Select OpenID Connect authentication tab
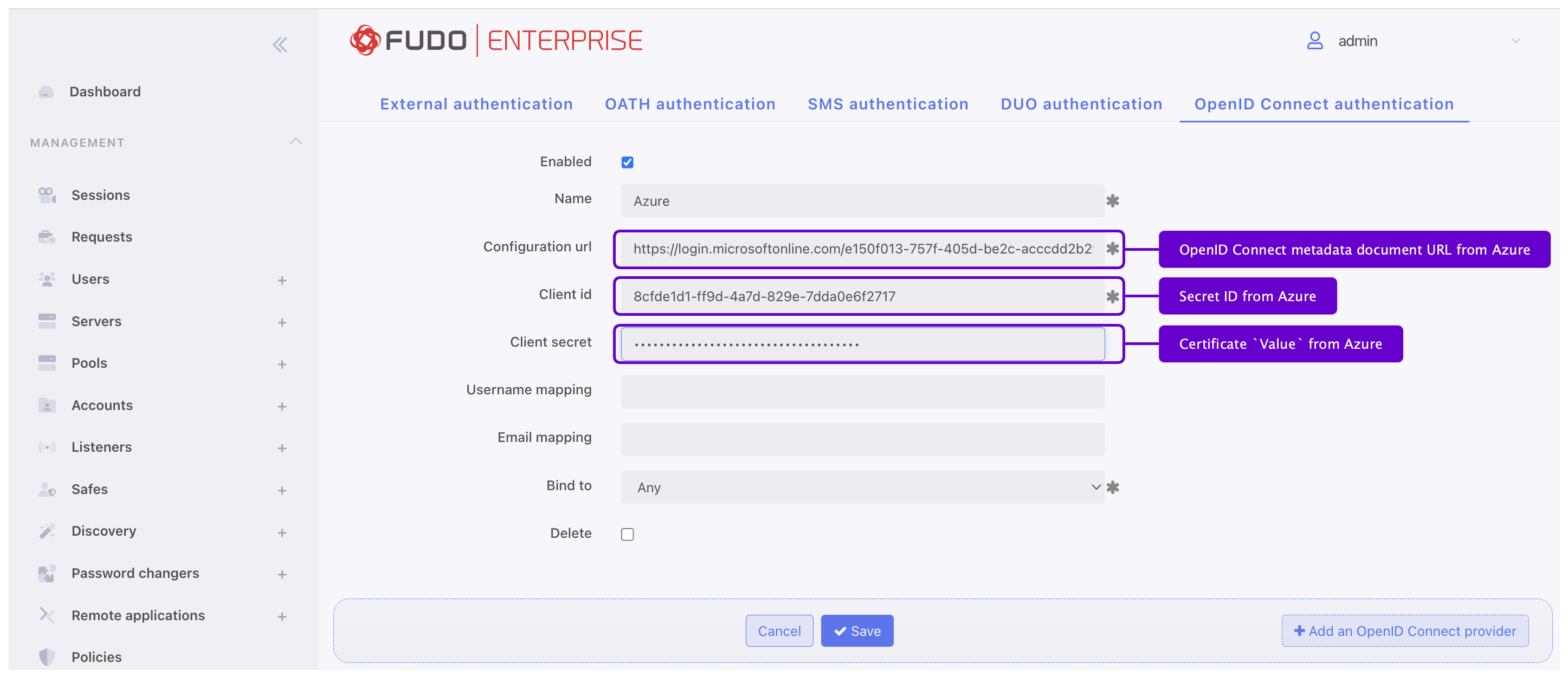The width and height of the screenshot is (1568, 683). tap(1324, 104)
